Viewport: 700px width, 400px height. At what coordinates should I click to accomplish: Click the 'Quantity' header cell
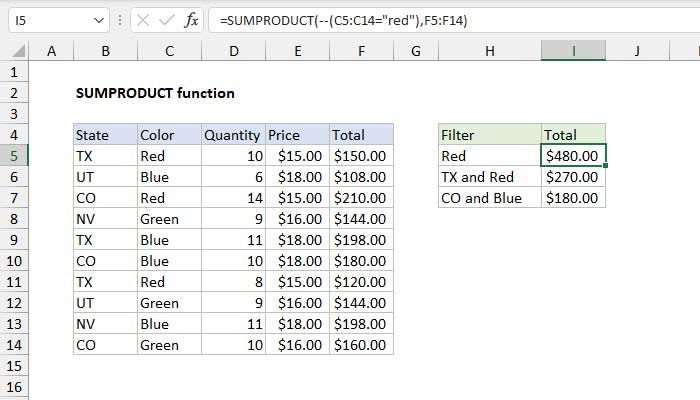[x=233, y=135]
